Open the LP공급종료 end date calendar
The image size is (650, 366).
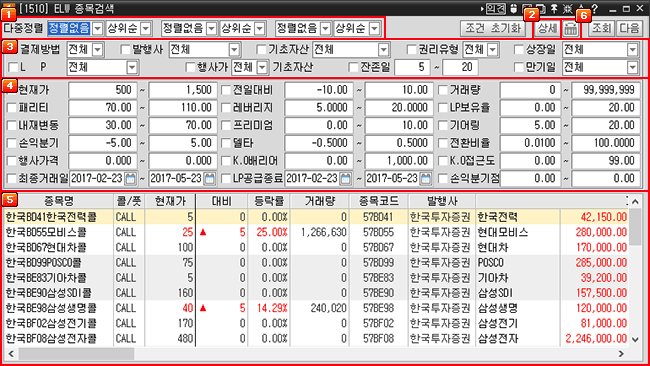pos(425,179)
